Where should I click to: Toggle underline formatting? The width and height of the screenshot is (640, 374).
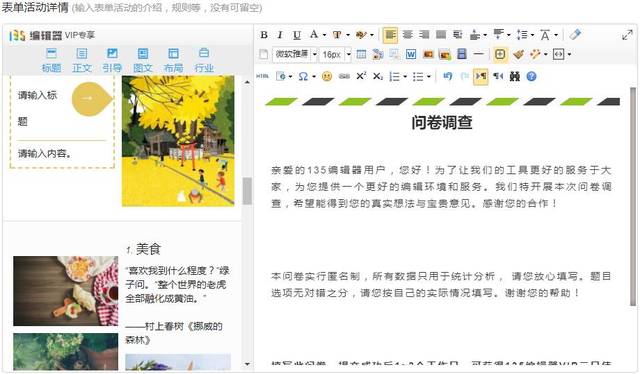297,35
